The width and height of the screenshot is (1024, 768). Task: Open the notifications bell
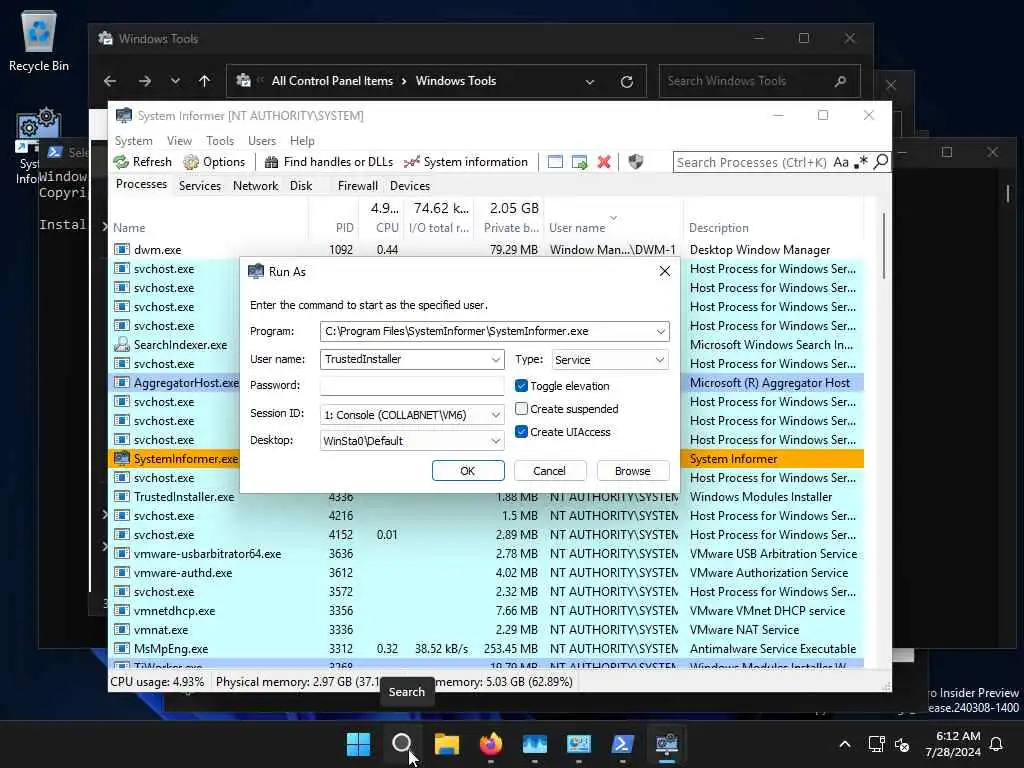[996, 744]
